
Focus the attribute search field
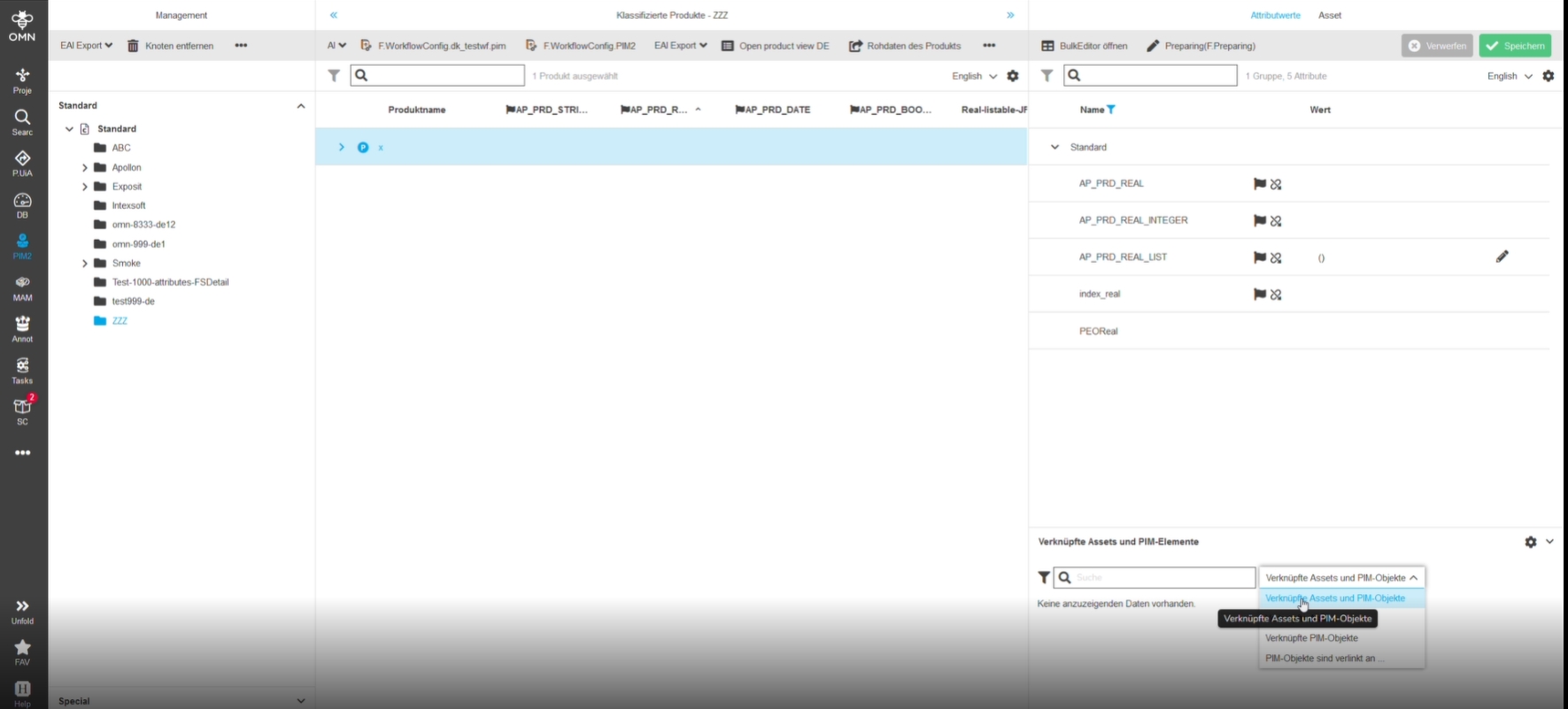[x=1150, y=75]
